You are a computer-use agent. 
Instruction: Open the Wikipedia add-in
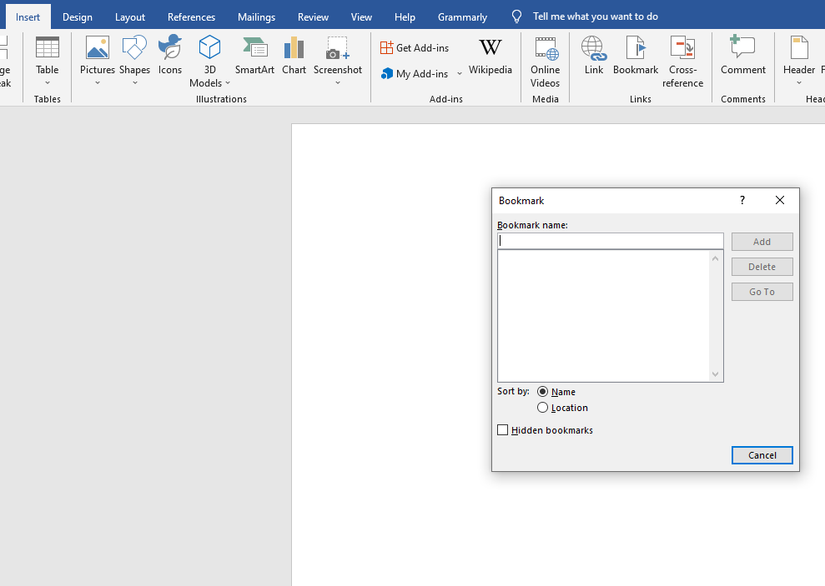coord(490,60)
